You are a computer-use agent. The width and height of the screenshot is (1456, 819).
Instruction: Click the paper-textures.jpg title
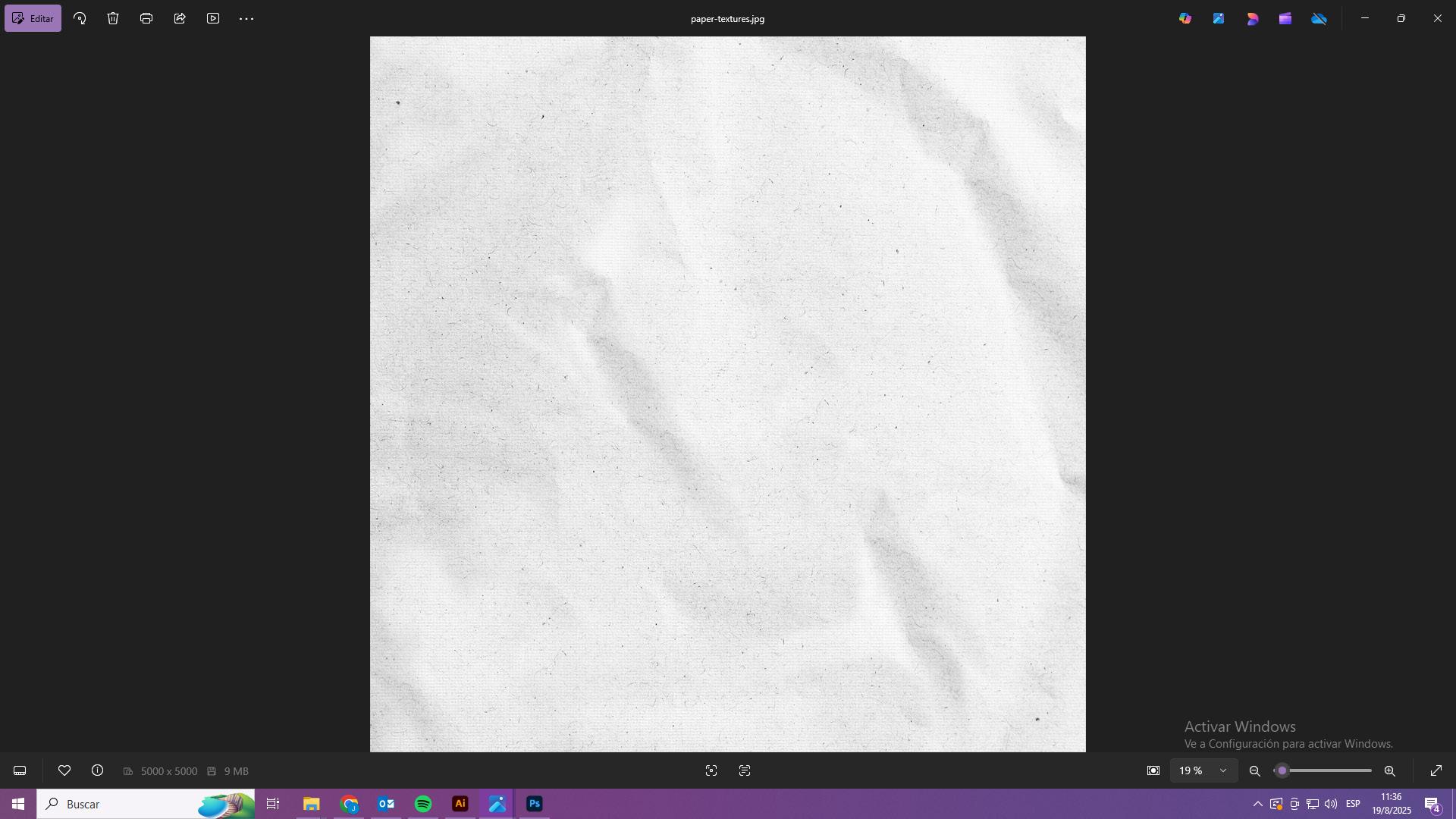(727, 19)
